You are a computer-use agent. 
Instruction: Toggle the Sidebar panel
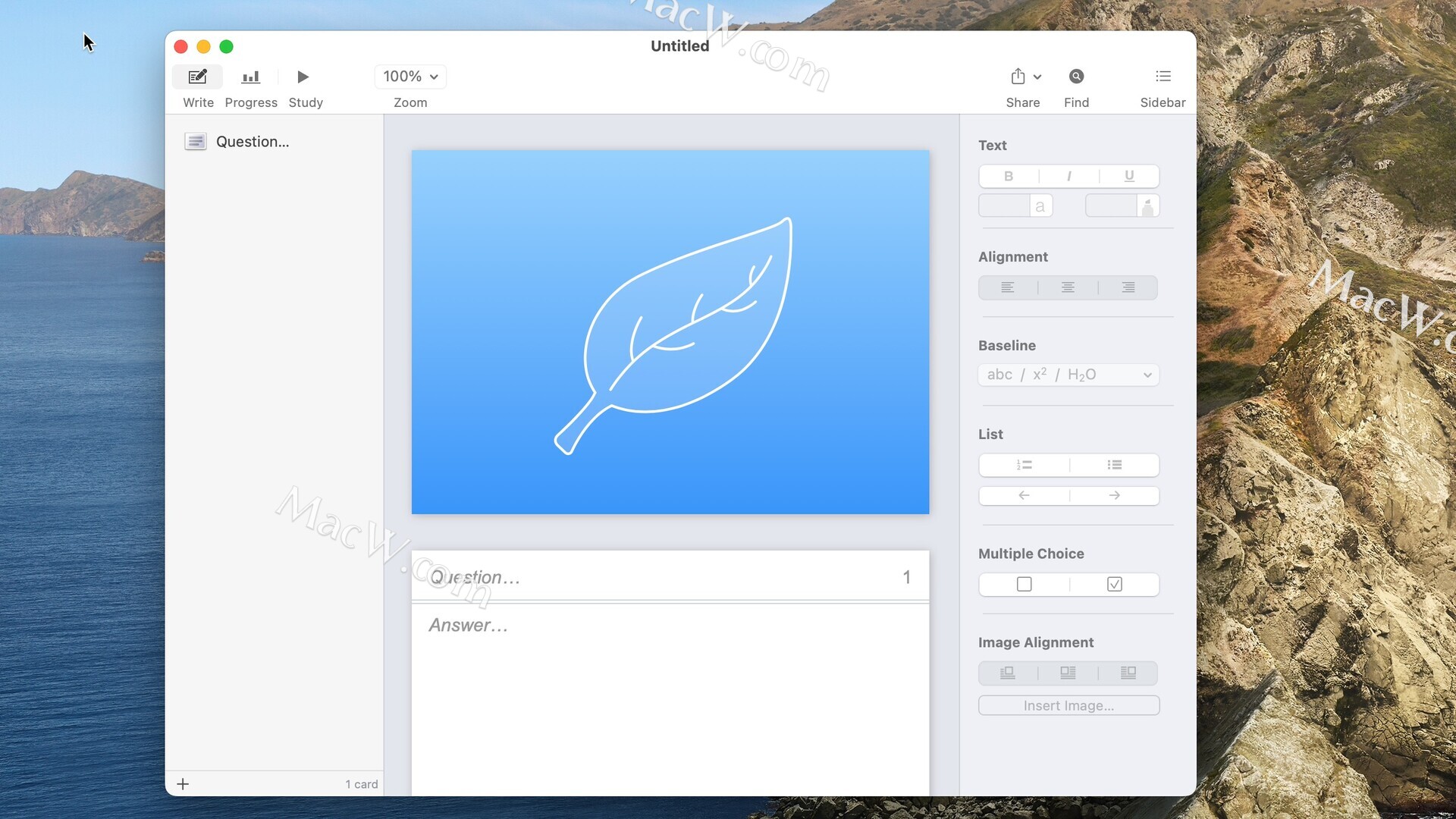click(x=1163, y=77)
